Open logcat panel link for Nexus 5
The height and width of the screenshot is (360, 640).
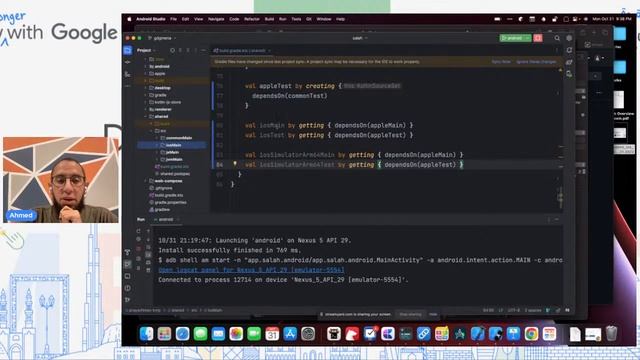pyautogui.click(x=251, y=270)
